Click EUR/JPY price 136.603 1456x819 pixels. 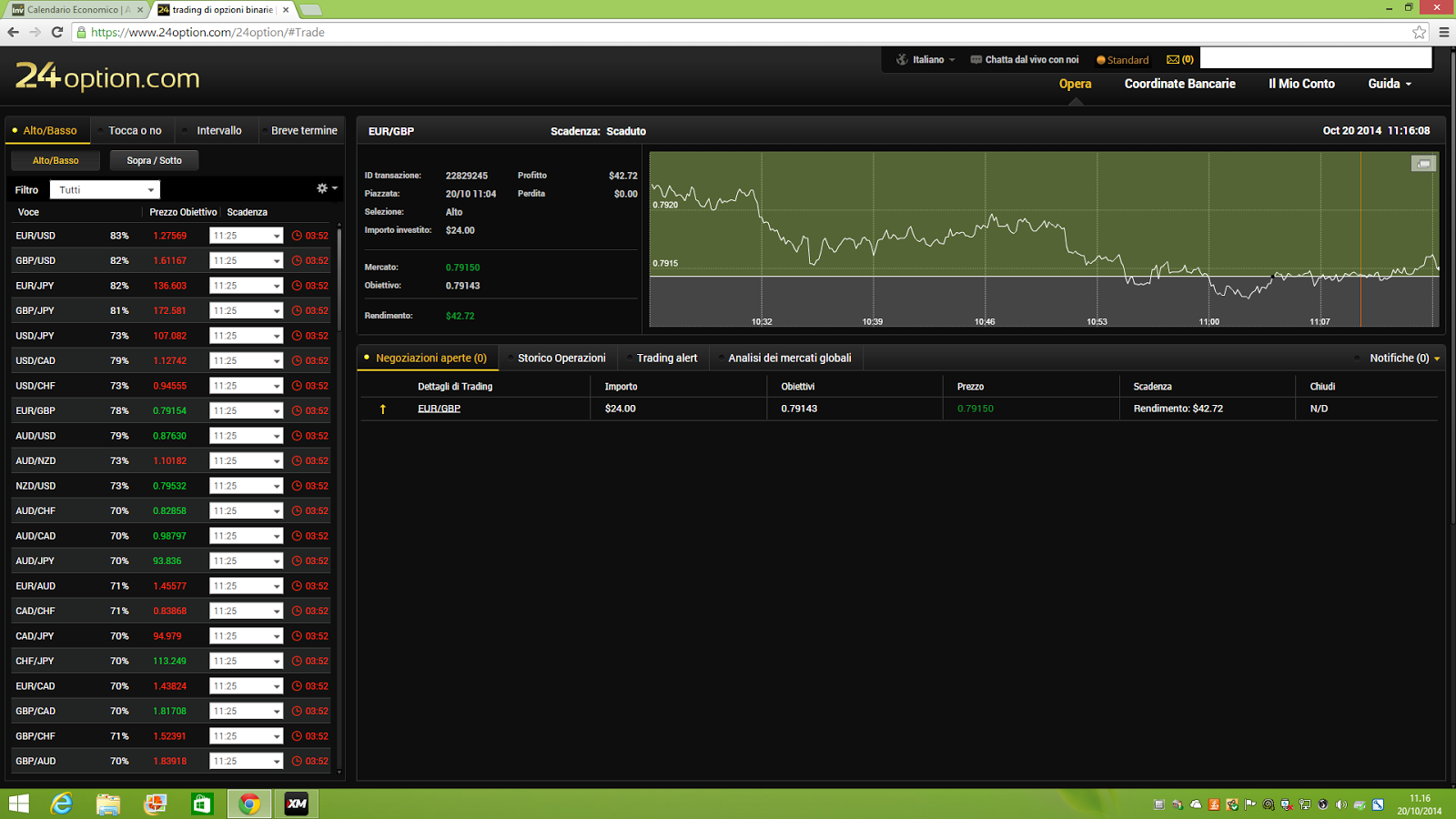tap(169, 286)
